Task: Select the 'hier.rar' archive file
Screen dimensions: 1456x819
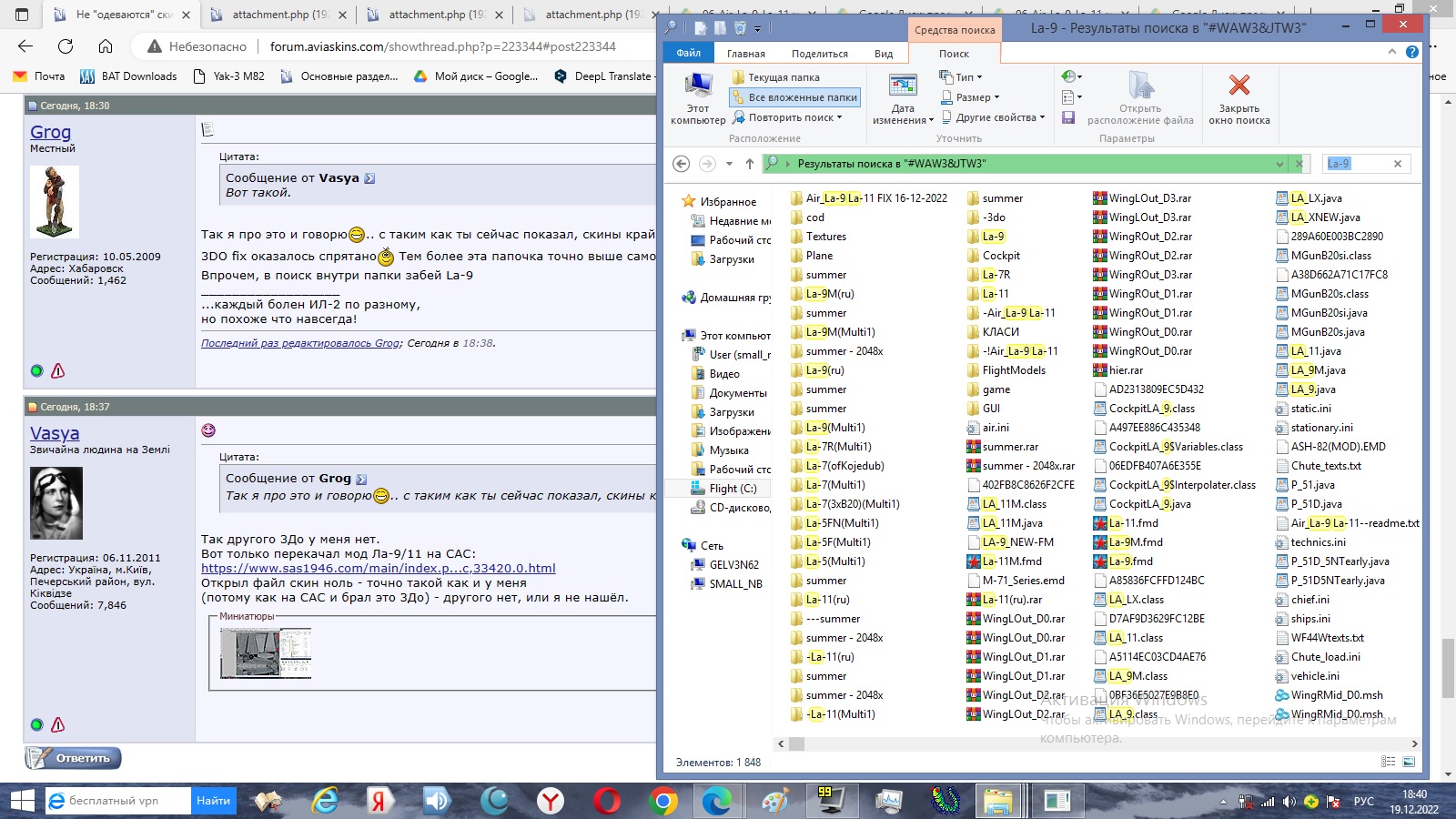Action: pyautogui.click(x=1117, y=370)
